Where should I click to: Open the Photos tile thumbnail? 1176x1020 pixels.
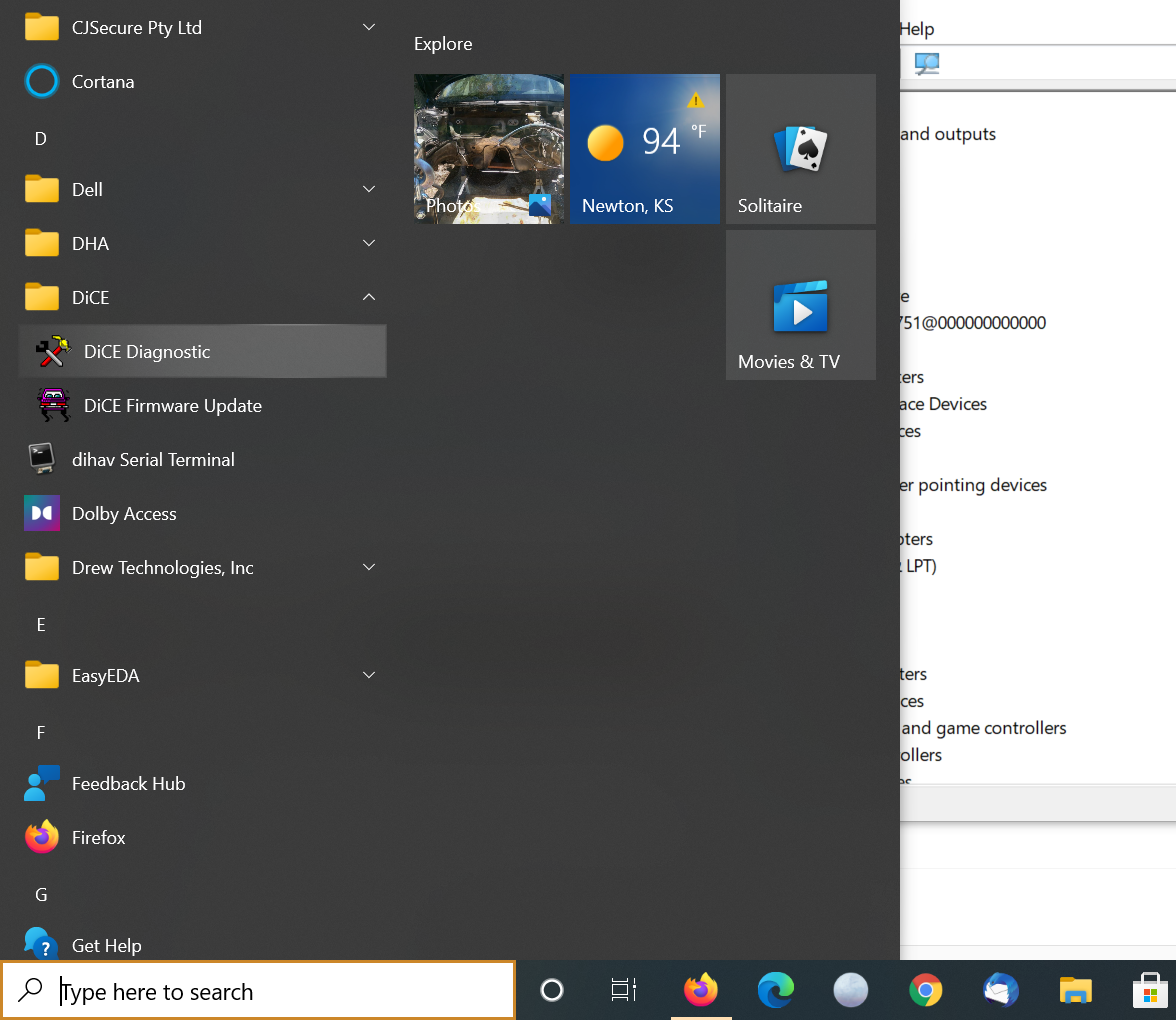[x=489, y=149]
